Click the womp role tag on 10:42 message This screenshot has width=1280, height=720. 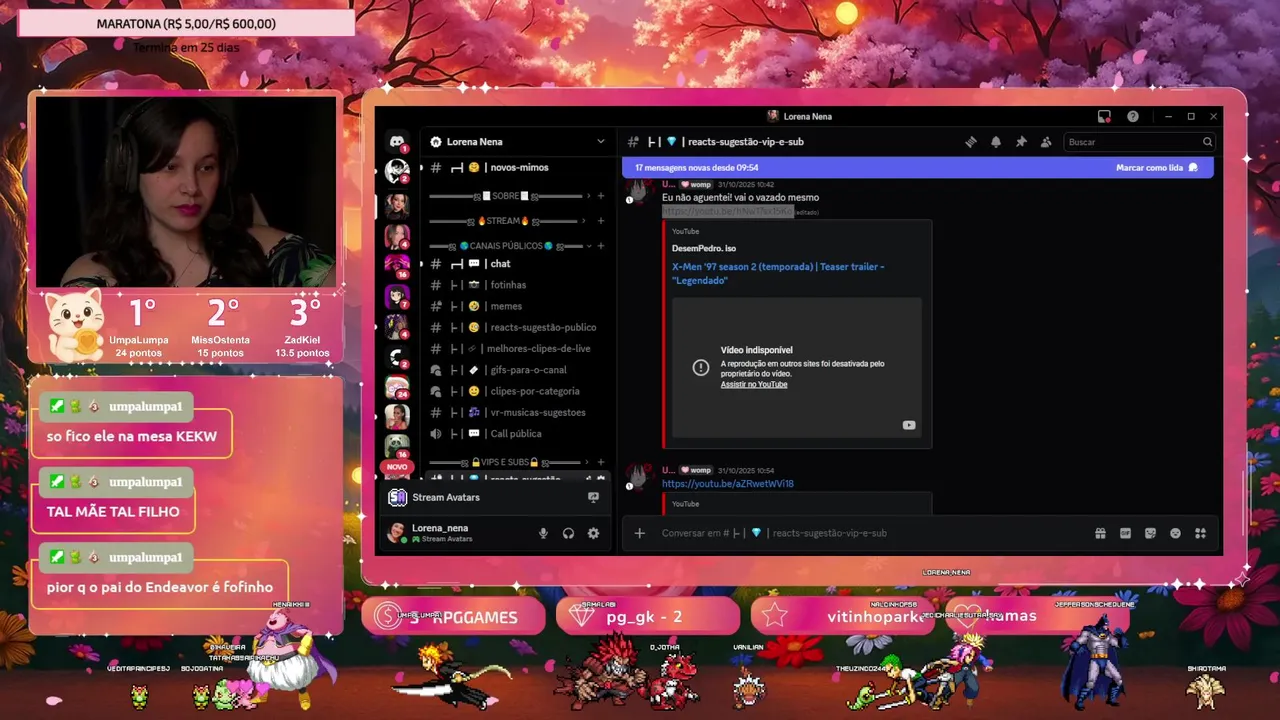tap(695, 184)
